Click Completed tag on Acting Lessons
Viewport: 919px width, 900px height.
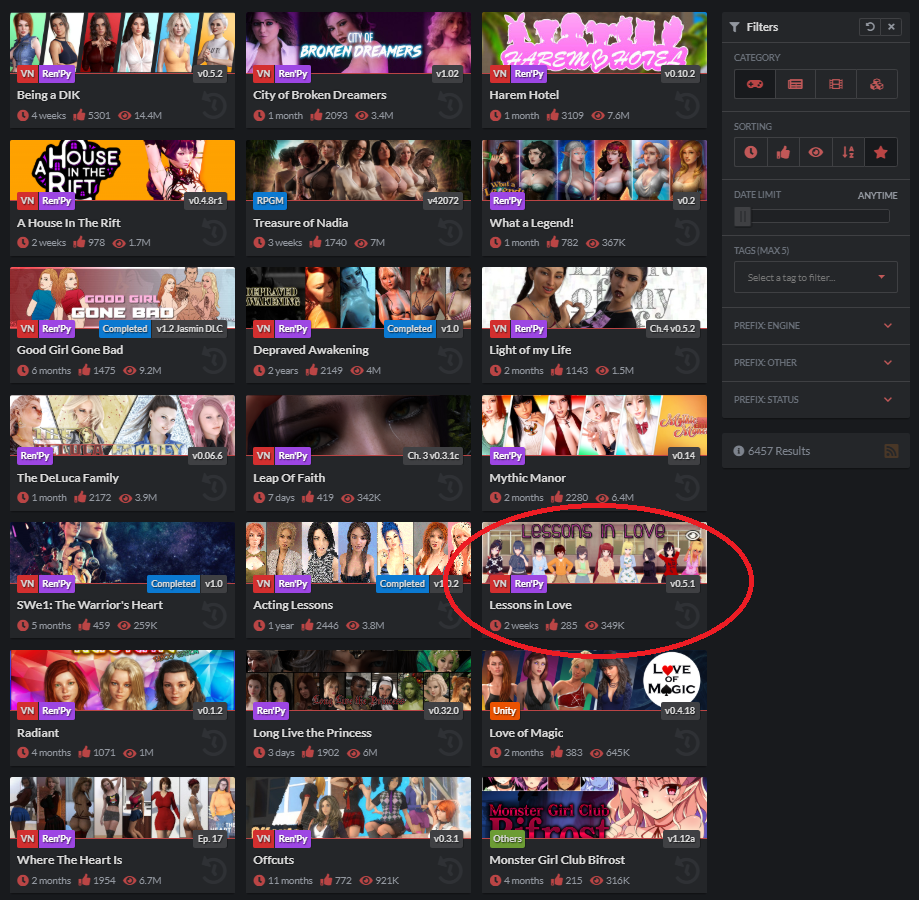point(402,584)
